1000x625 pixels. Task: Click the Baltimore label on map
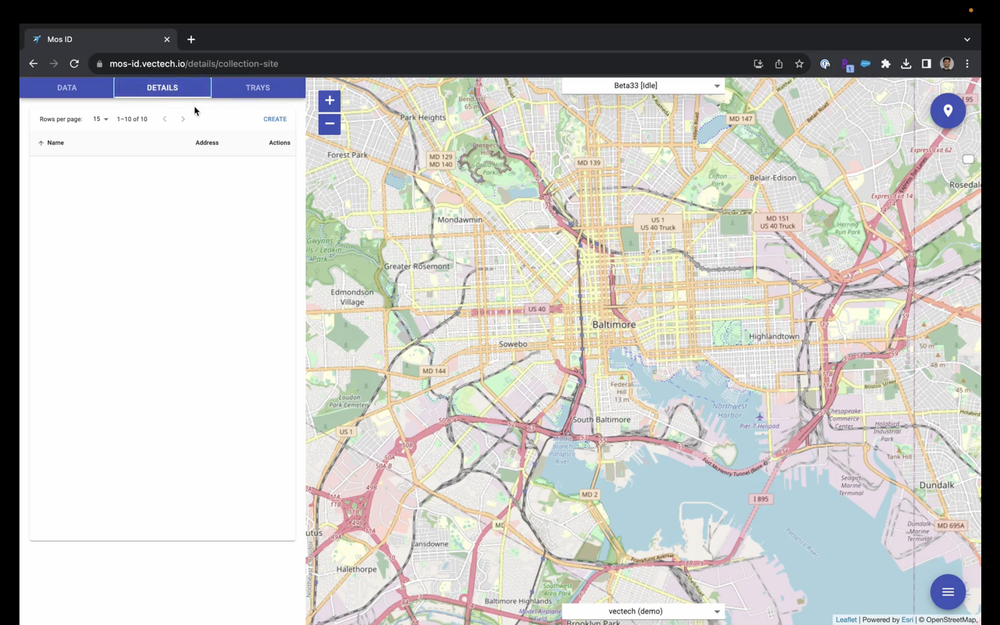click(x=614, y=325)
